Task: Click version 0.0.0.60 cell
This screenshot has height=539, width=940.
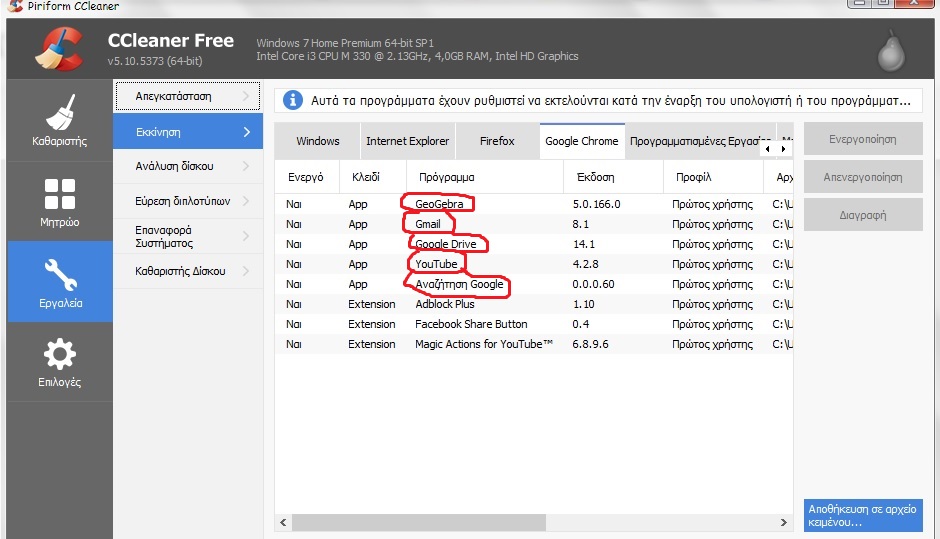Action: (x=593, y=284)
